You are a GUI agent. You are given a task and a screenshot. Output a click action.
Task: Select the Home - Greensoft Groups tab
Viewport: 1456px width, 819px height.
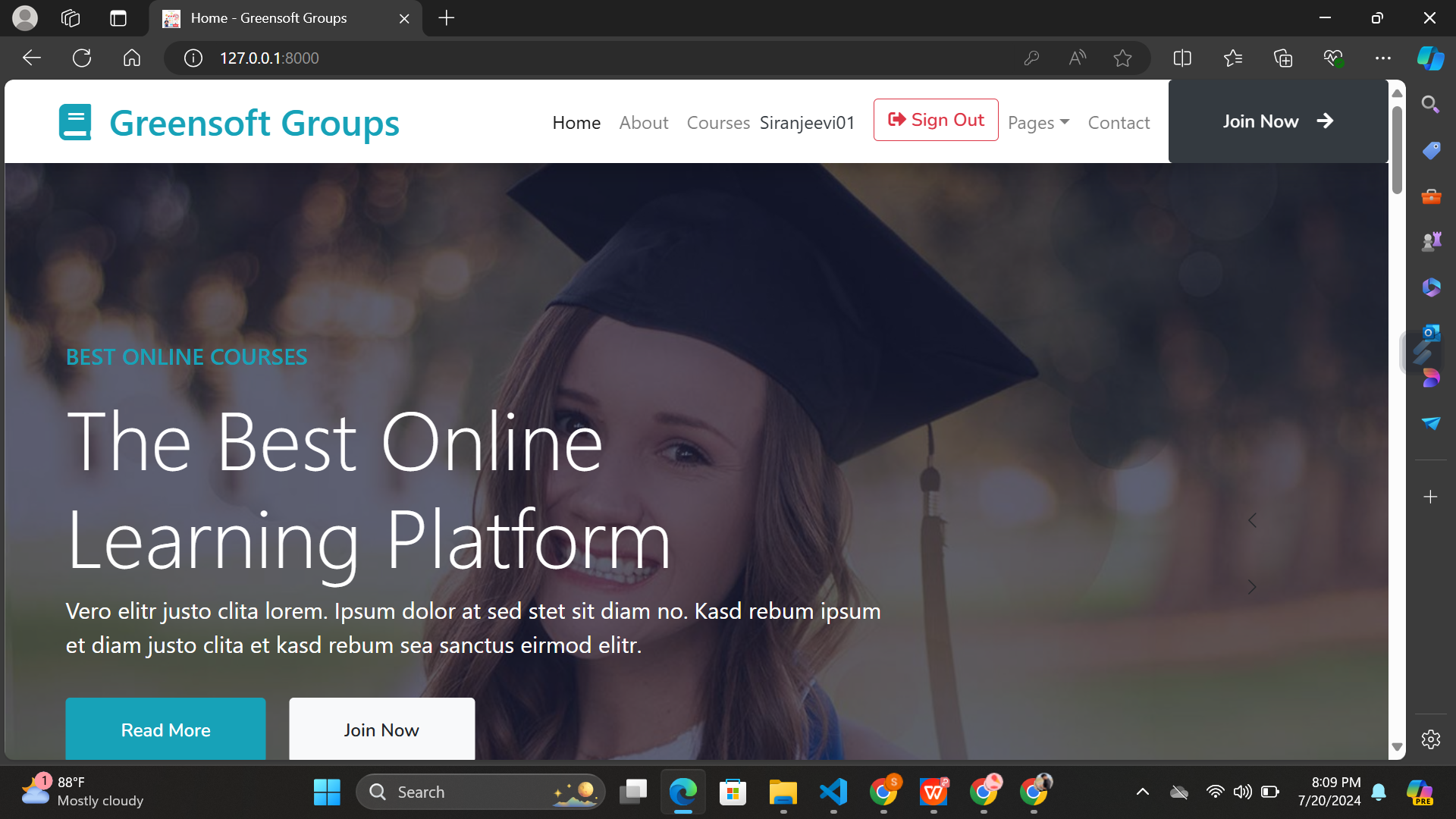click(286, 18)
